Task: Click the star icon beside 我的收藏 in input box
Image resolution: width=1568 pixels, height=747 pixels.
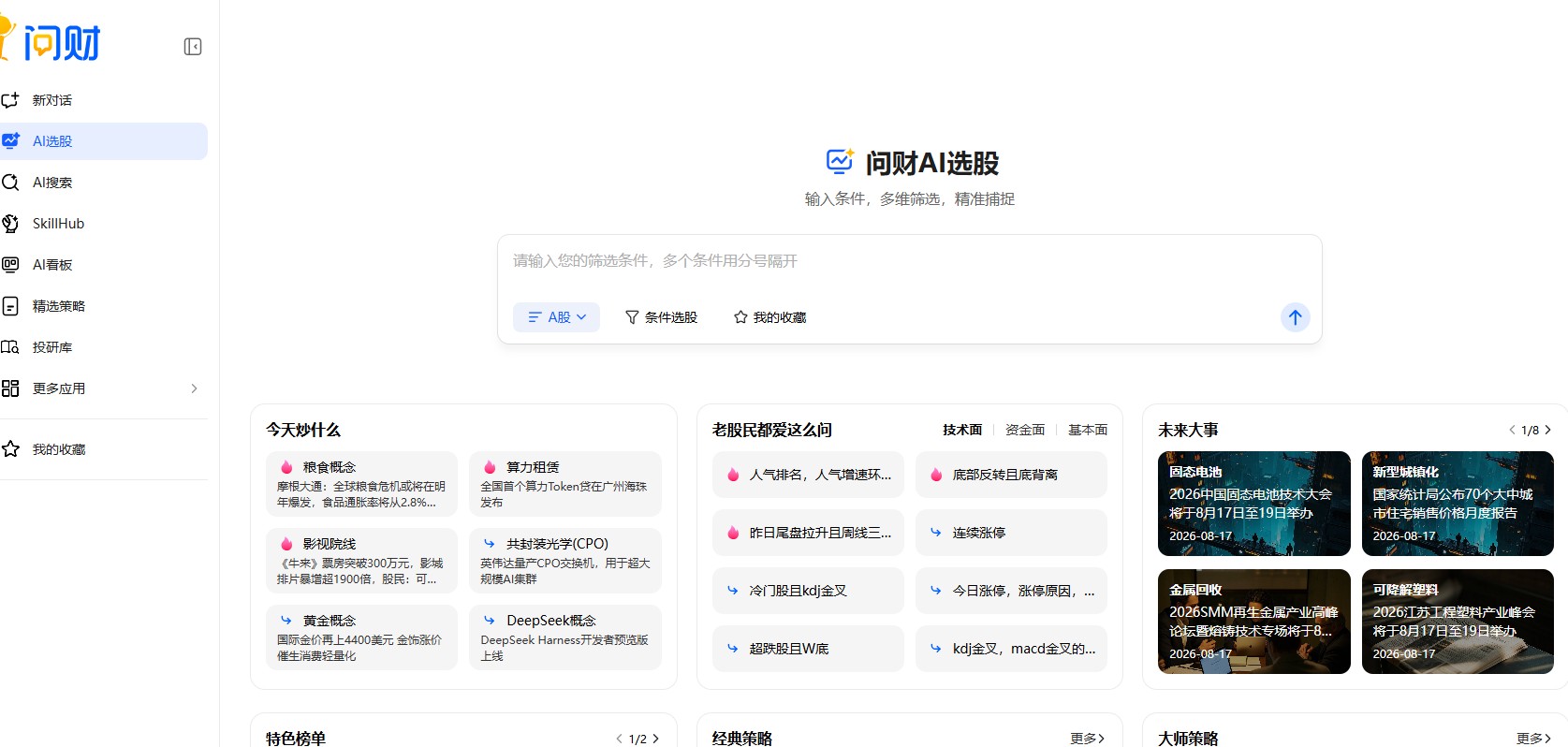Action: tap(740, 317)
